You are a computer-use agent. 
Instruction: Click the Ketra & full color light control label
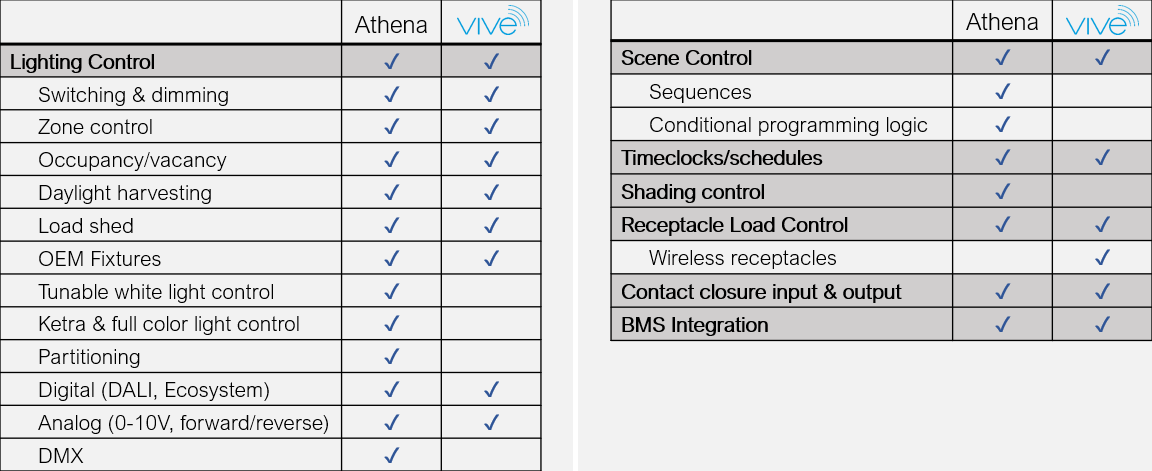[x=169, y=324]
